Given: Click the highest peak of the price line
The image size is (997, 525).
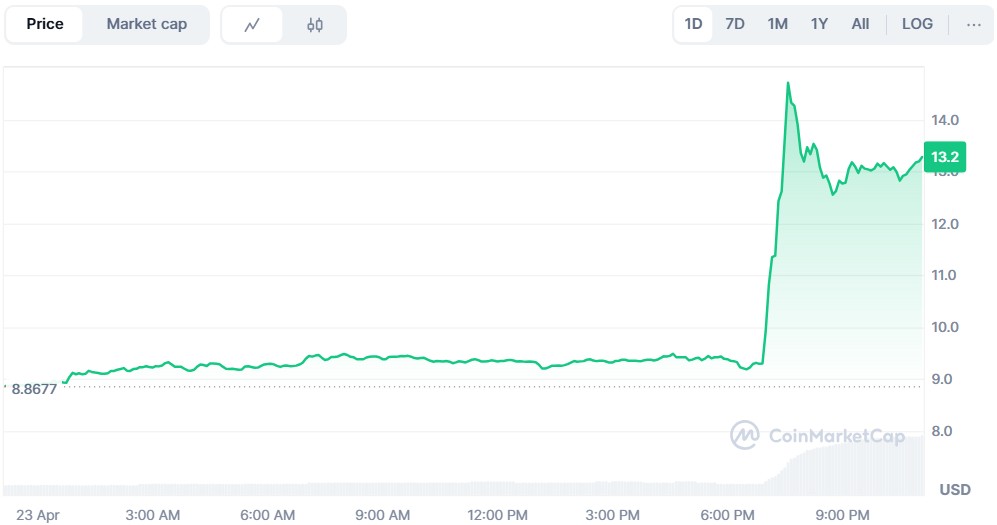Looking at the screenshot, I should [788, 83].
